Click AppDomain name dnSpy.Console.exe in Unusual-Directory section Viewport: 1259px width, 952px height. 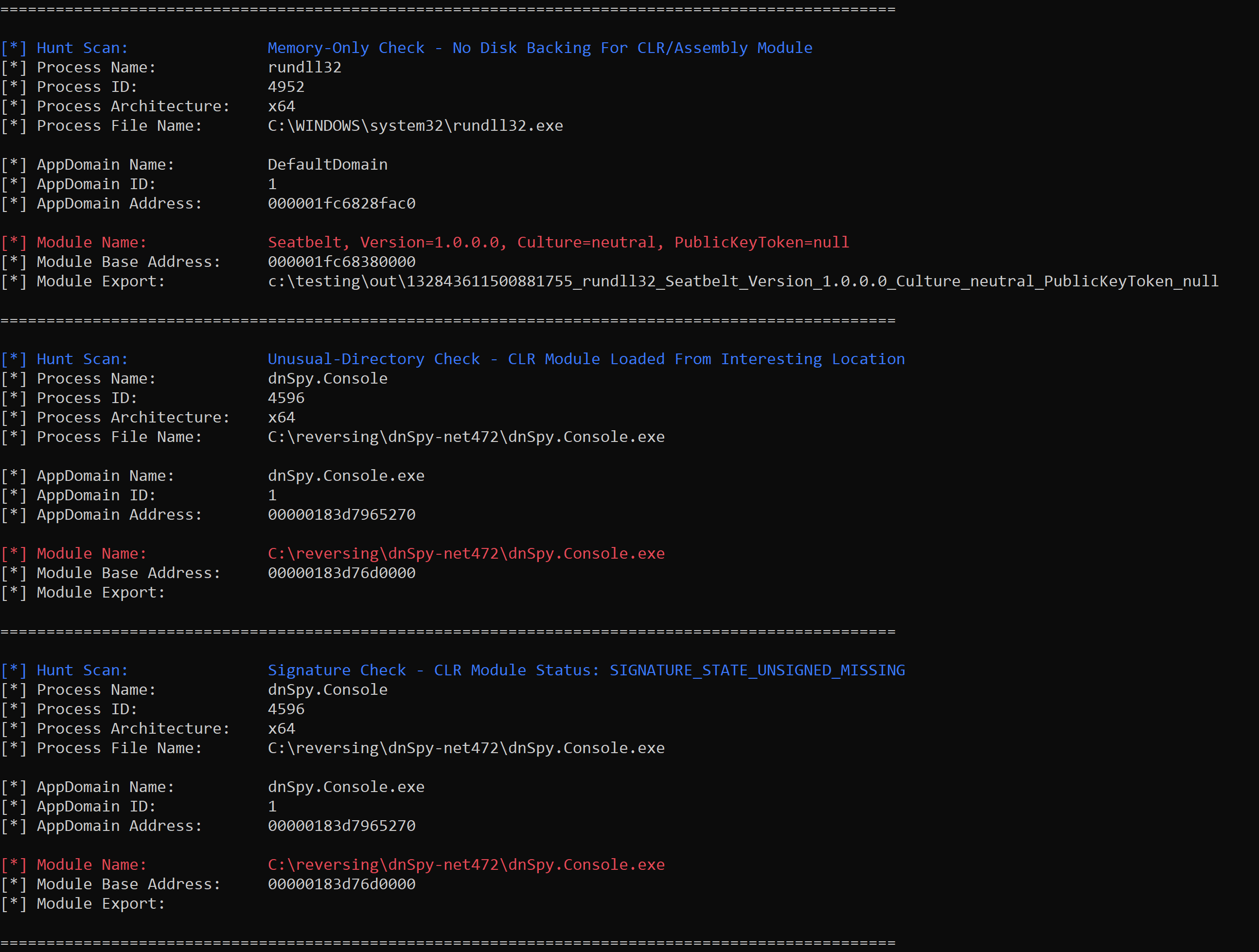point(346,476)
